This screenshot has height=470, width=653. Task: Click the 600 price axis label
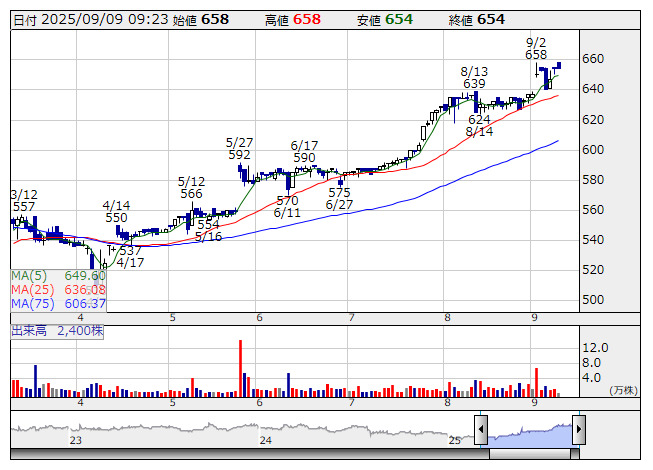(593, 149)
